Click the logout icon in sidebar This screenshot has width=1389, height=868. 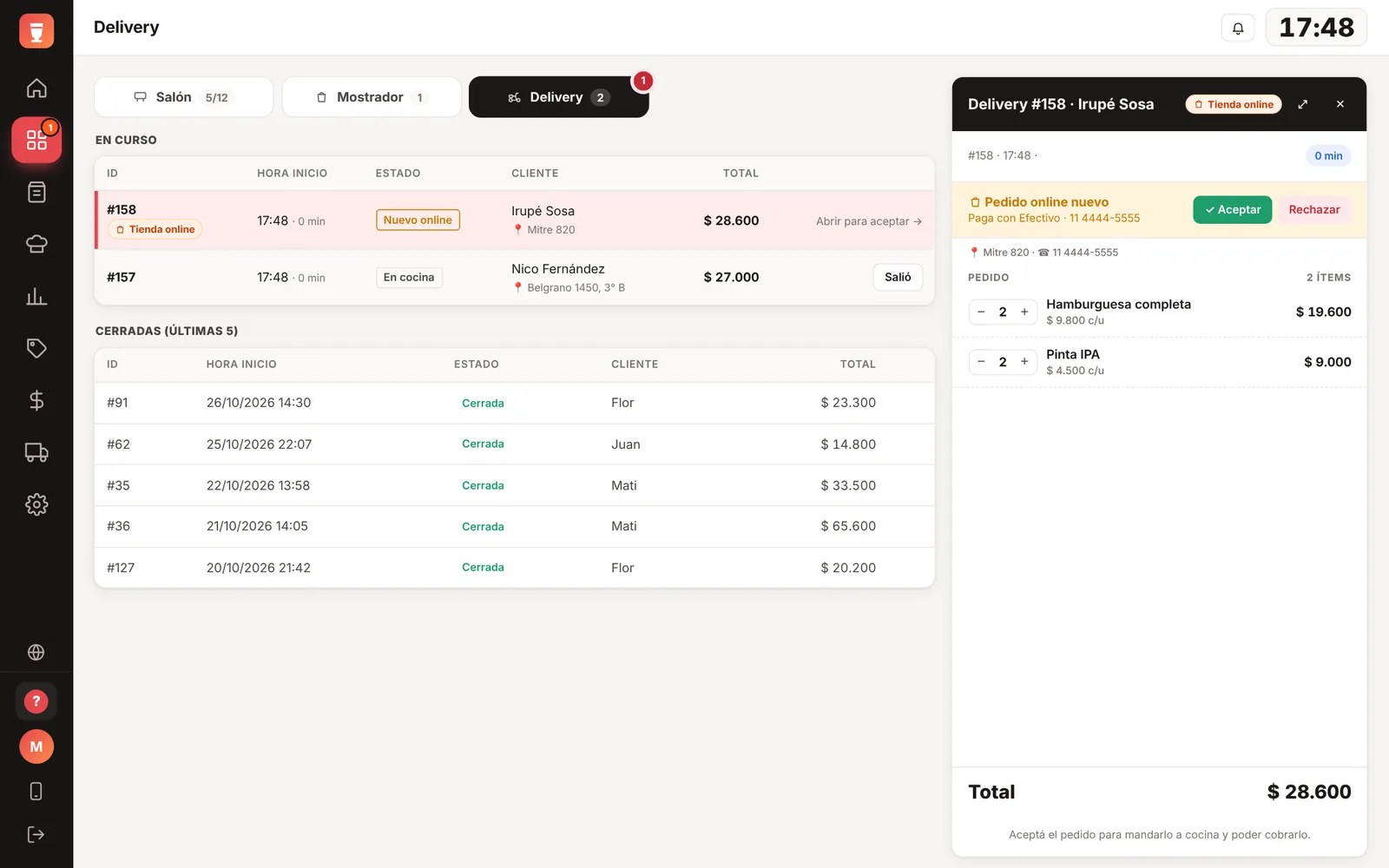click(x=36, y=834)
